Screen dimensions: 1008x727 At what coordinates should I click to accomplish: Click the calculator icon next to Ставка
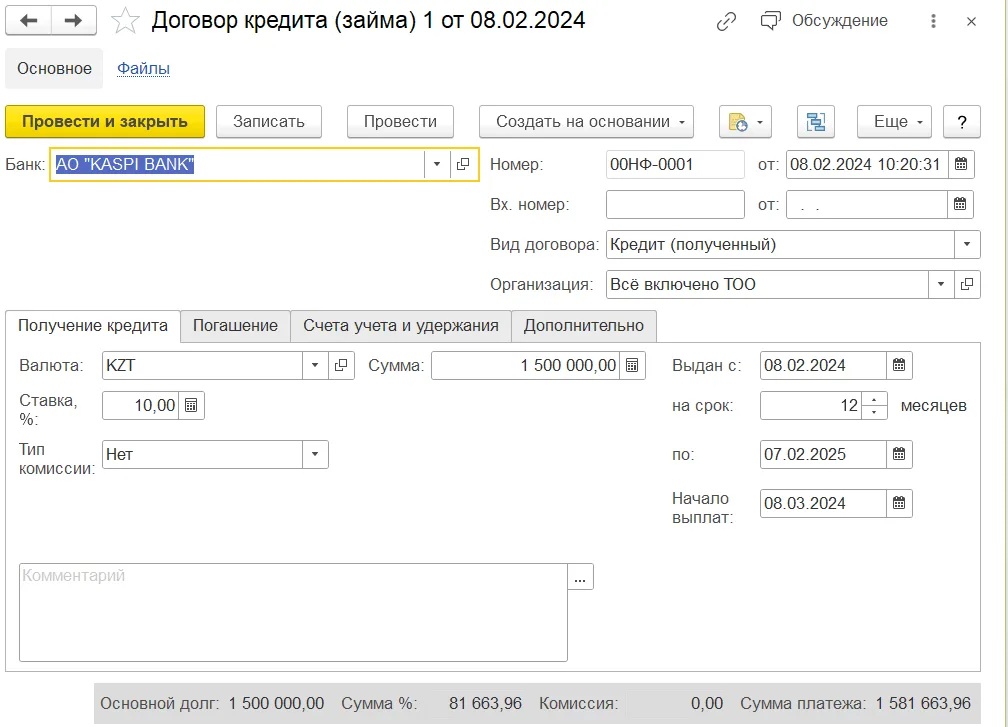[192, 406]
